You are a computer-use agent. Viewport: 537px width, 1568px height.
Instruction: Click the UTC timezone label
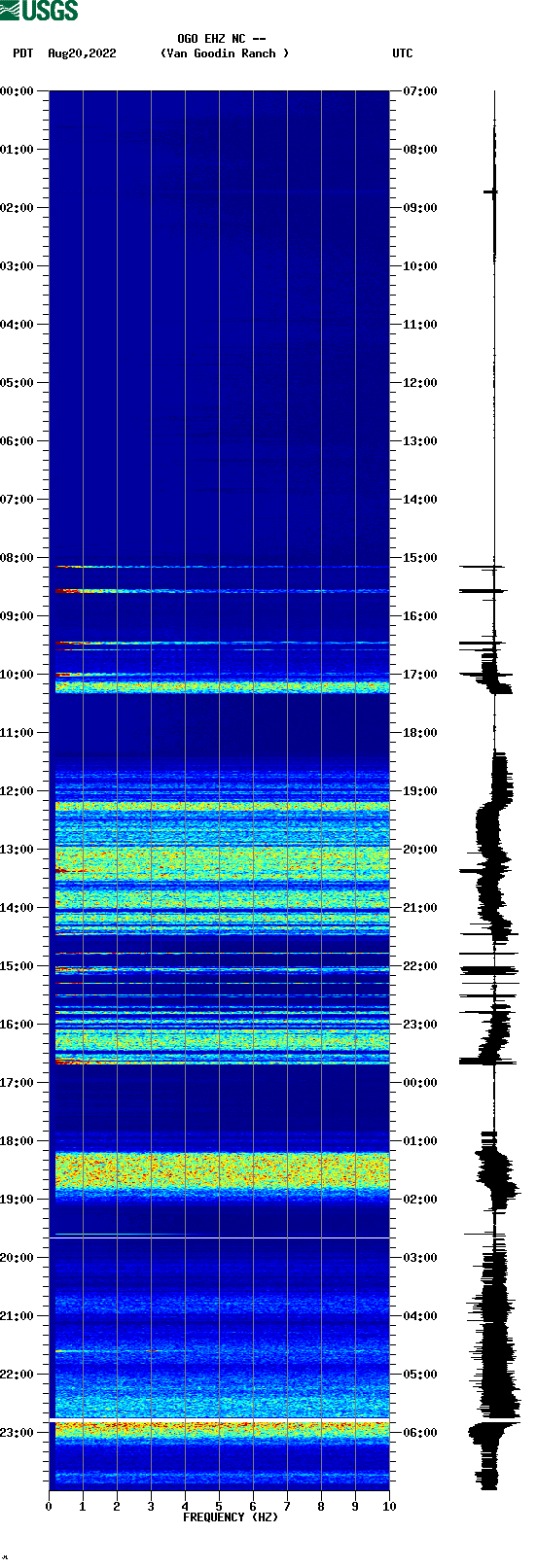coord(403,53)
